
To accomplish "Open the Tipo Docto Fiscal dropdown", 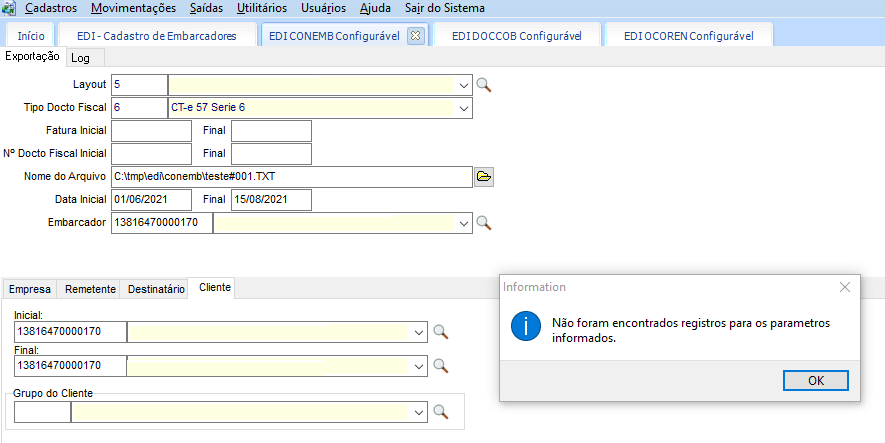I will [x=464, y=108].
